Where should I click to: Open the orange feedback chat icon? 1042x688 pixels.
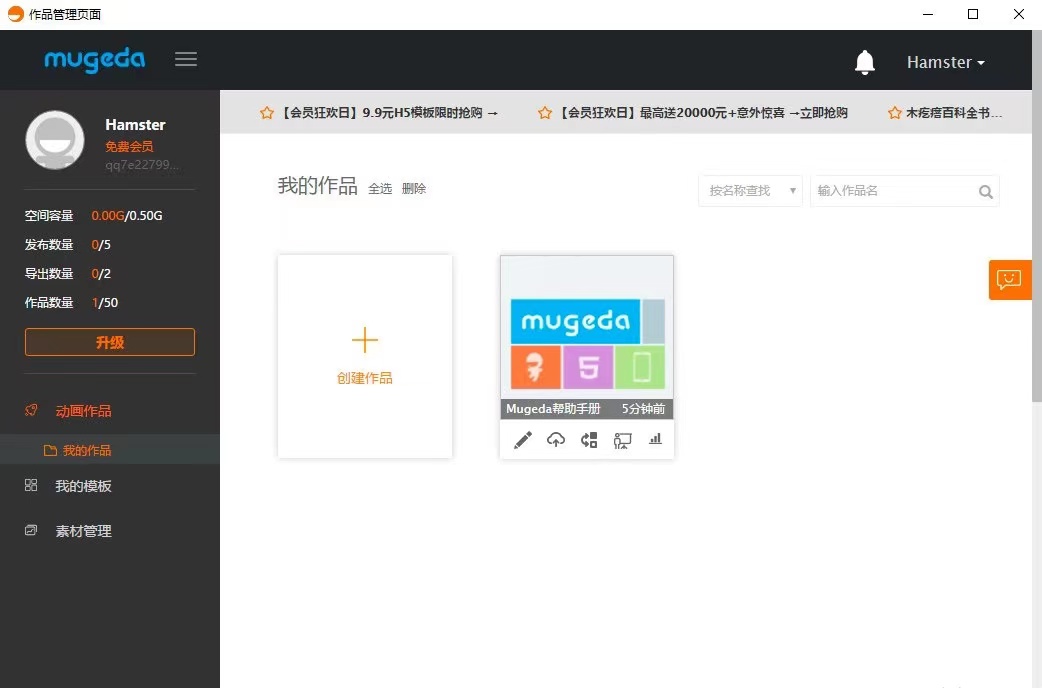1009,279
